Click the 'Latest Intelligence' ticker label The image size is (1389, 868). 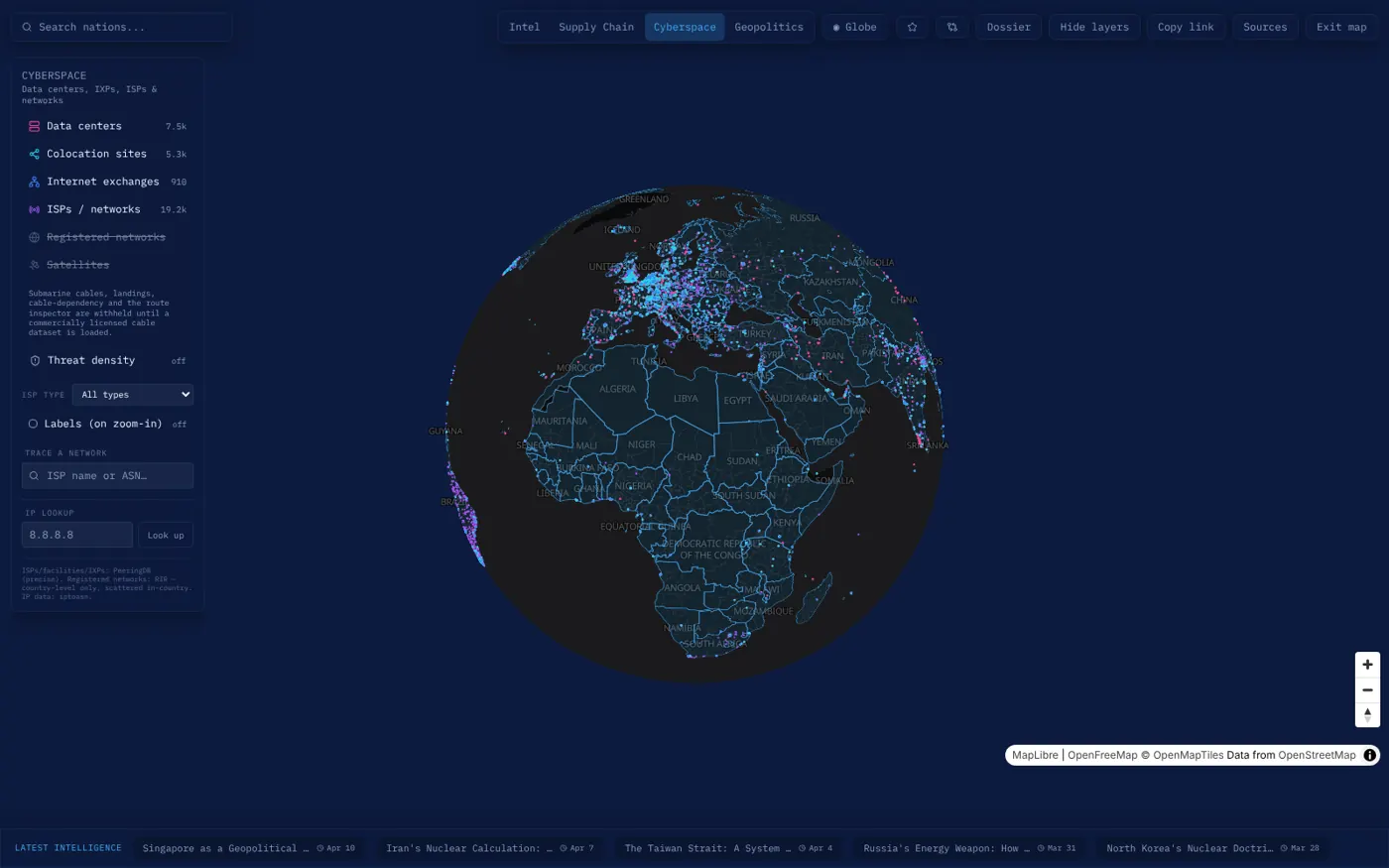tap(68, 848)
